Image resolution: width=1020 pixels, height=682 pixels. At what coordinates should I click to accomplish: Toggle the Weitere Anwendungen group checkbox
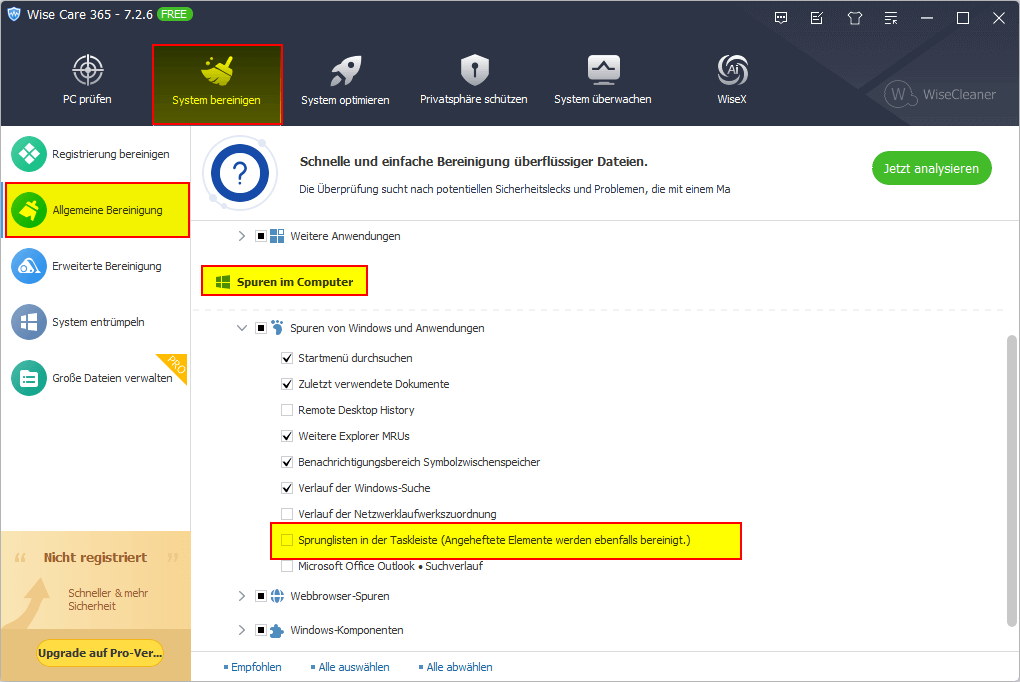click(261, 236)
